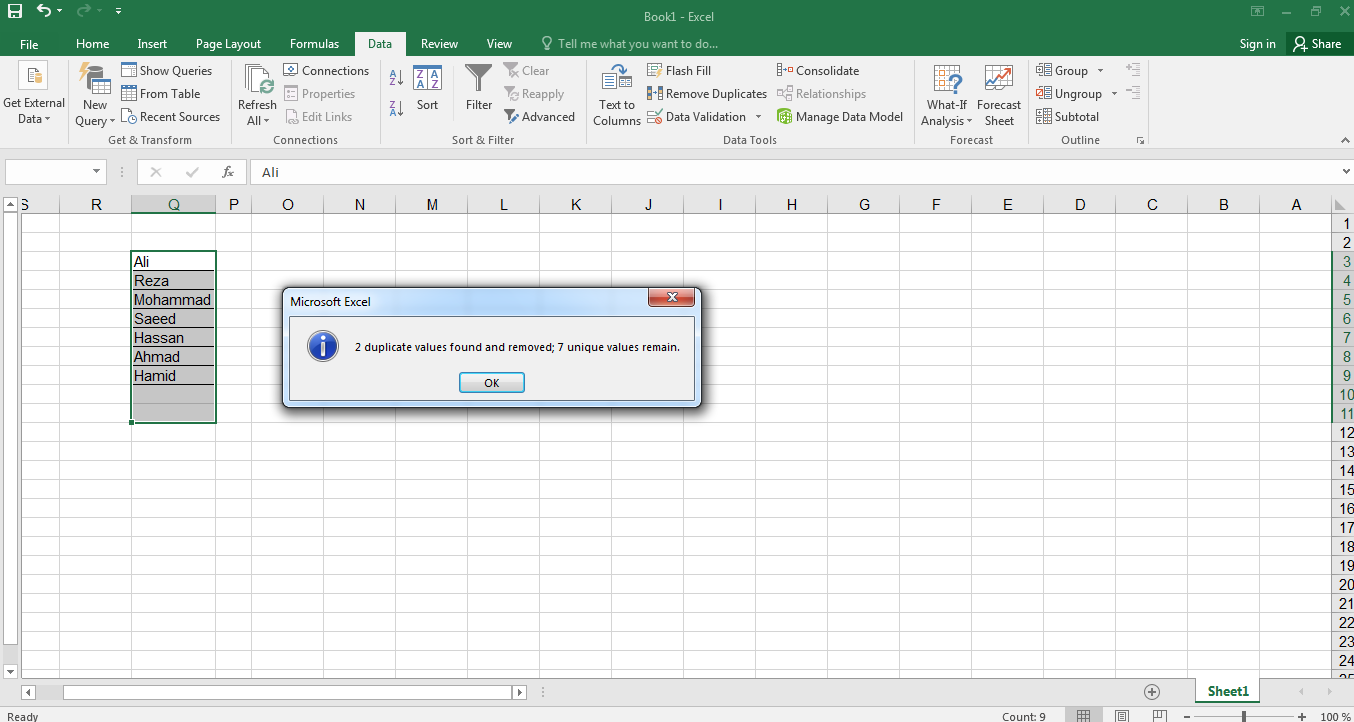Viewport: 1354px width, 722px height.
Task: Click the Flash Fill icon
Action: (655, 71)
